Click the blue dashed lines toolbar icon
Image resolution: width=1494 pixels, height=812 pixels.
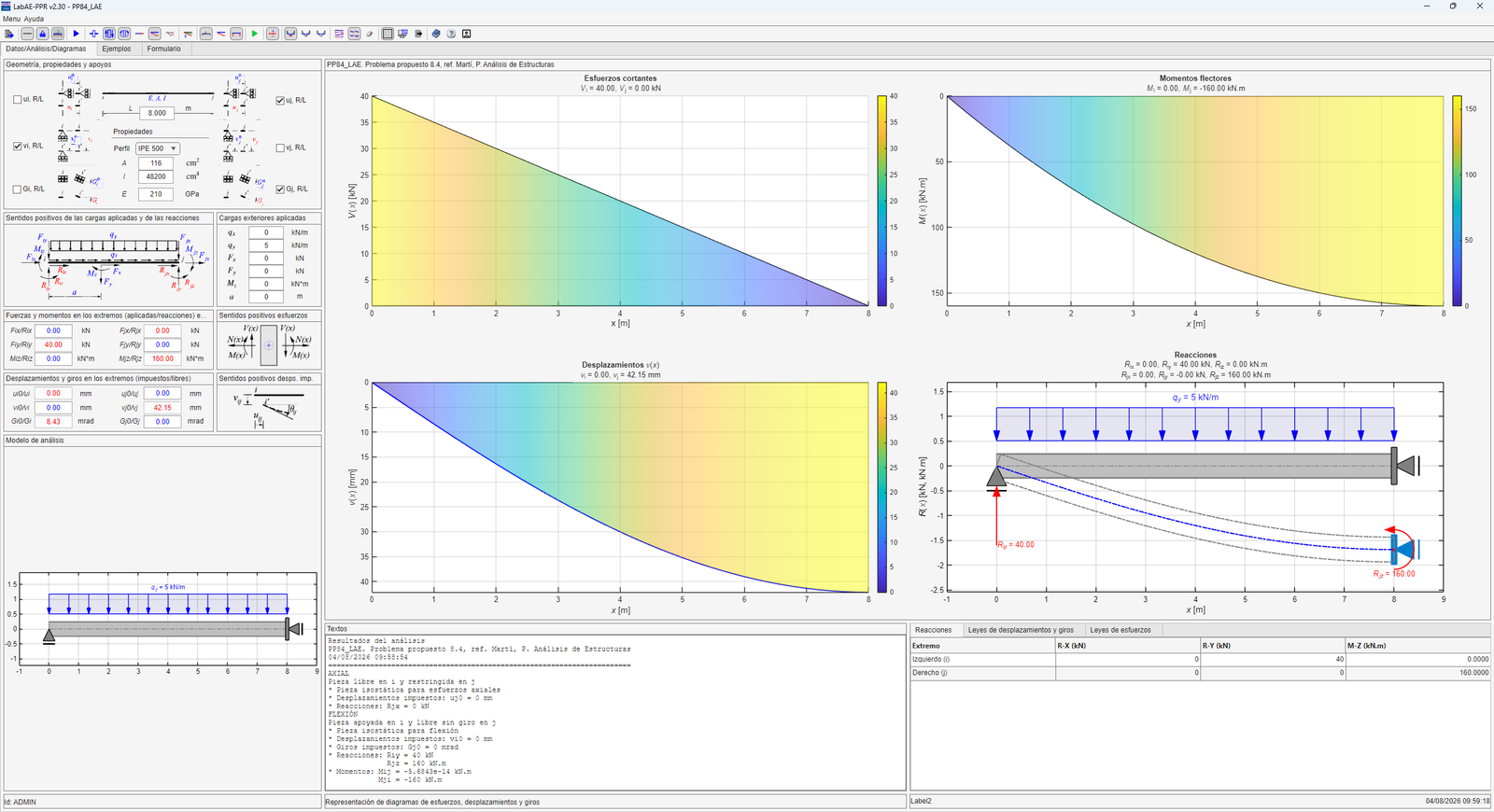click(x=354, y=34)
